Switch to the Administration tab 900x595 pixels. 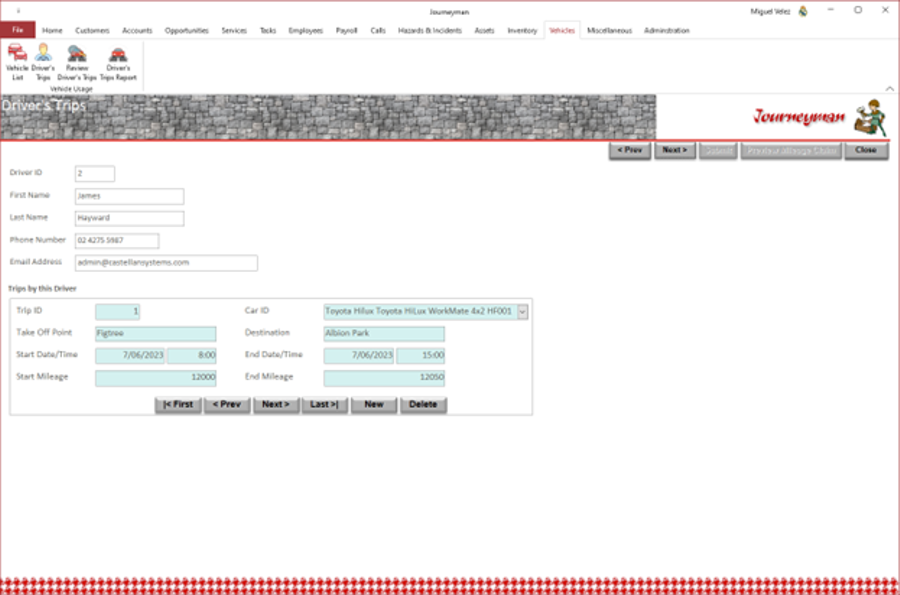click(667, 30)
